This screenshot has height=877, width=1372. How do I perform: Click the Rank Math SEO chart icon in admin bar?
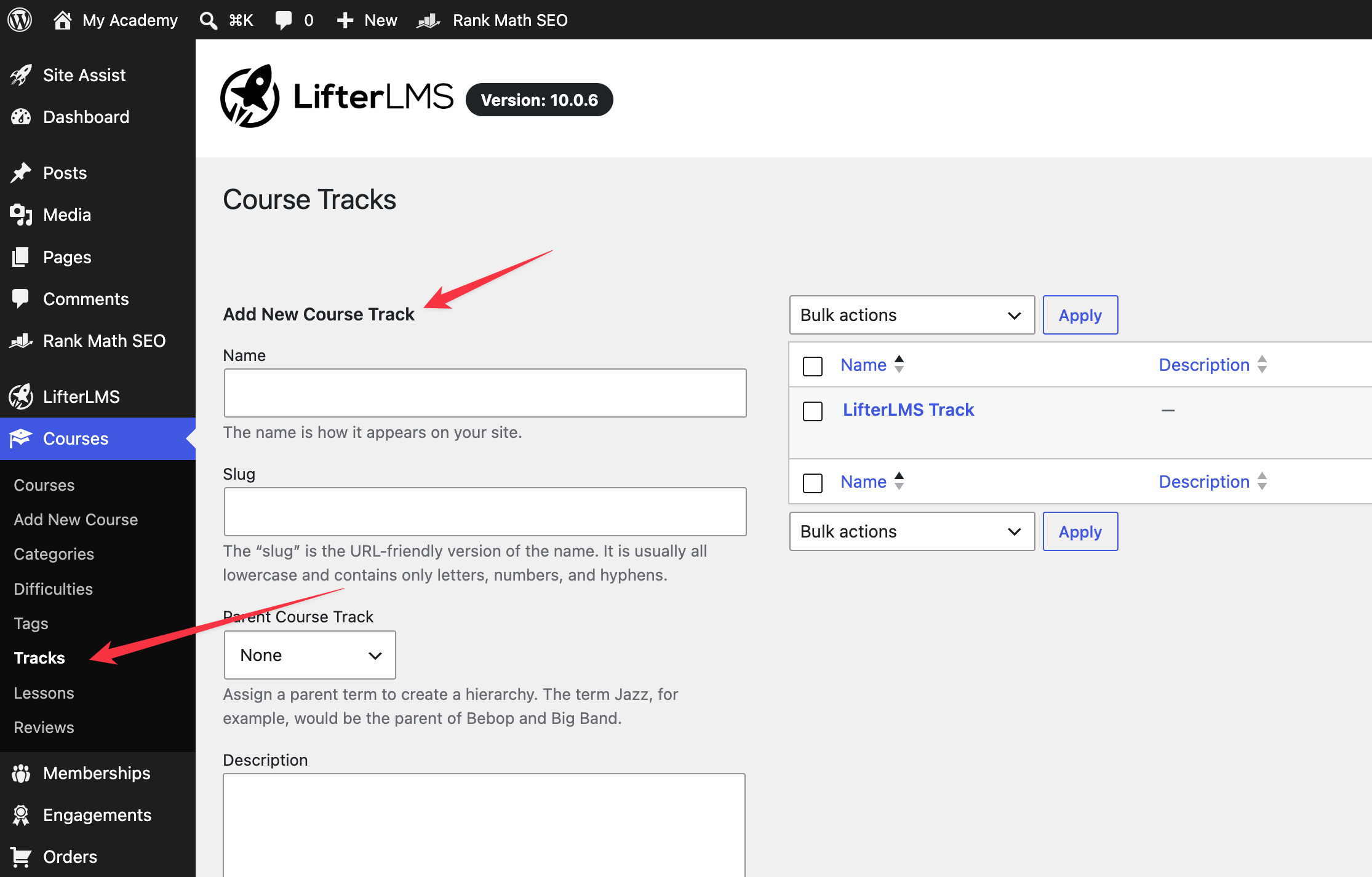coord(429,20)
